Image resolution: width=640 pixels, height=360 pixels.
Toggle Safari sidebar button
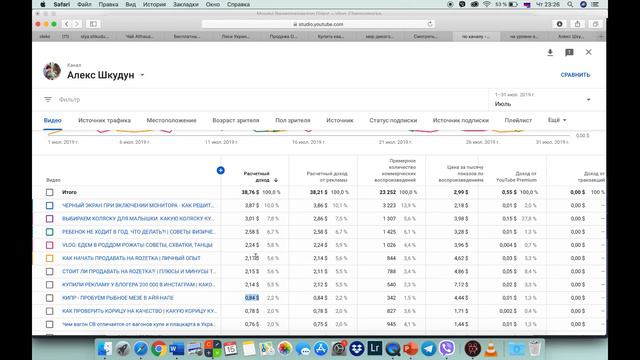coord(93,24)
